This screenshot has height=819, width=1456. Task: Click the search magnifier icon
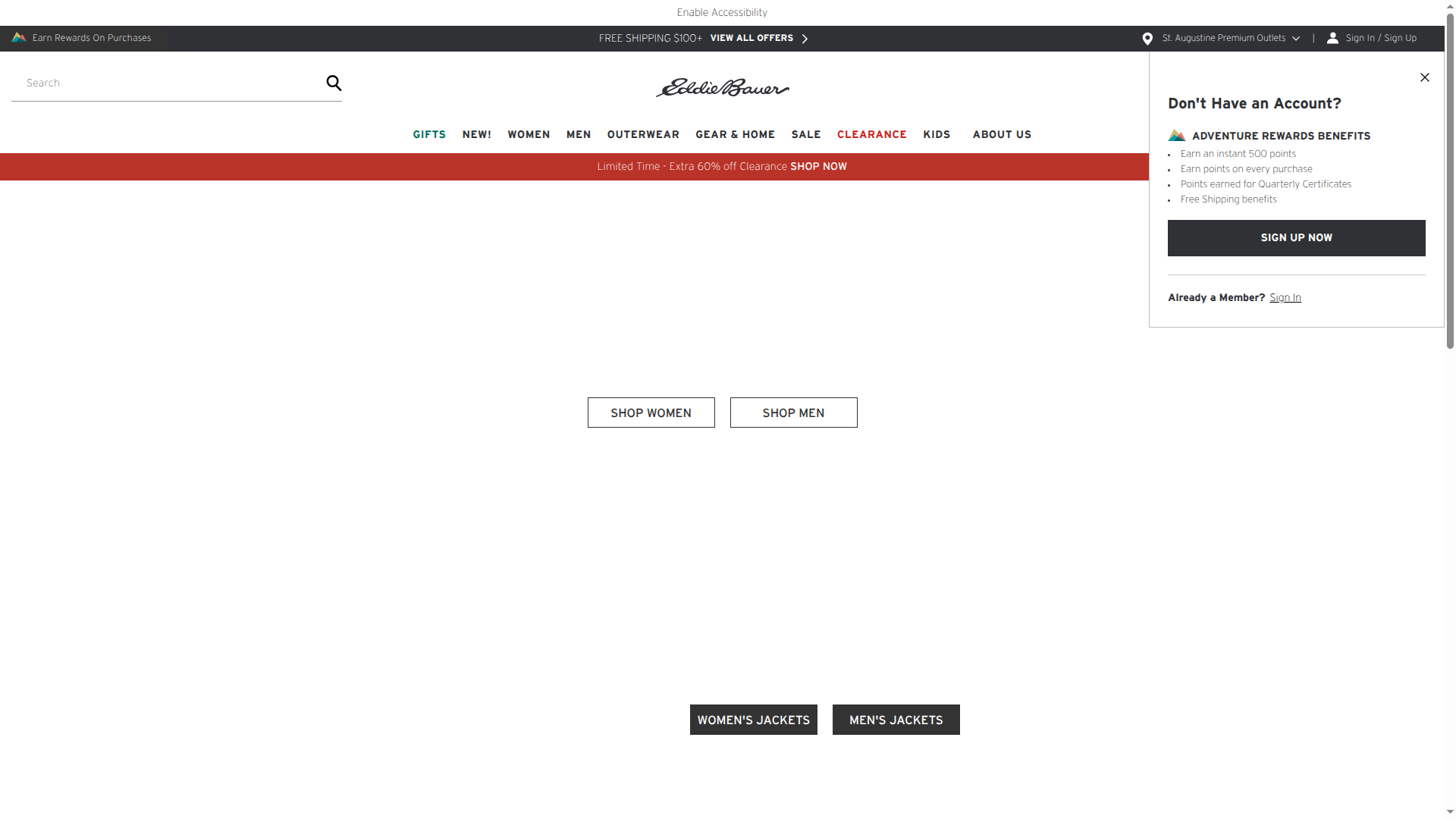(334, 82)
